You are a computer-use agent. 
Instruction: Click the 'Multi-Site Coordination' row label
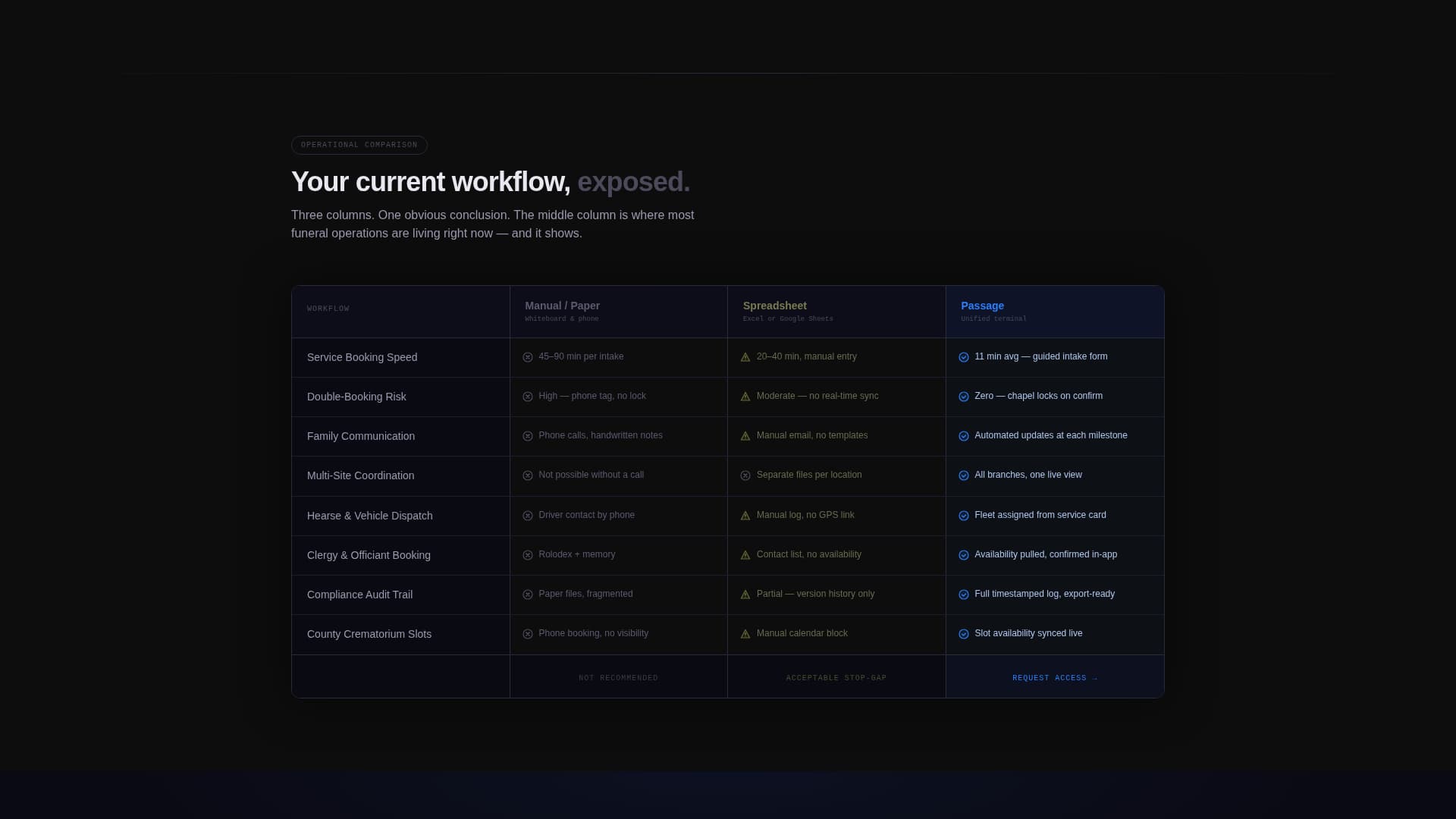coord(360,475)
